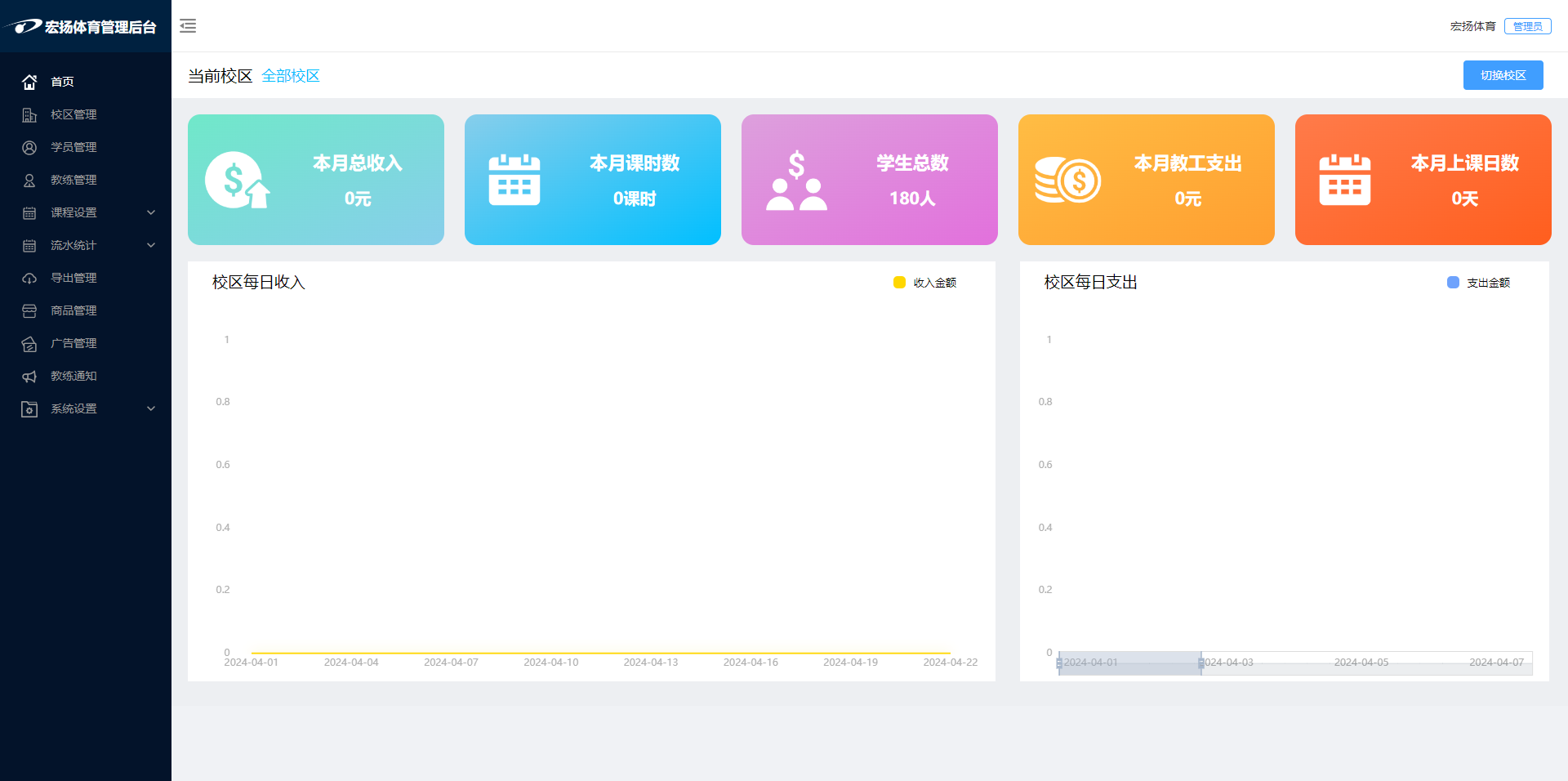Click the cloud icon beside 导出管理
Viewport: 1568px width, 781px height.
coord(29,278)
